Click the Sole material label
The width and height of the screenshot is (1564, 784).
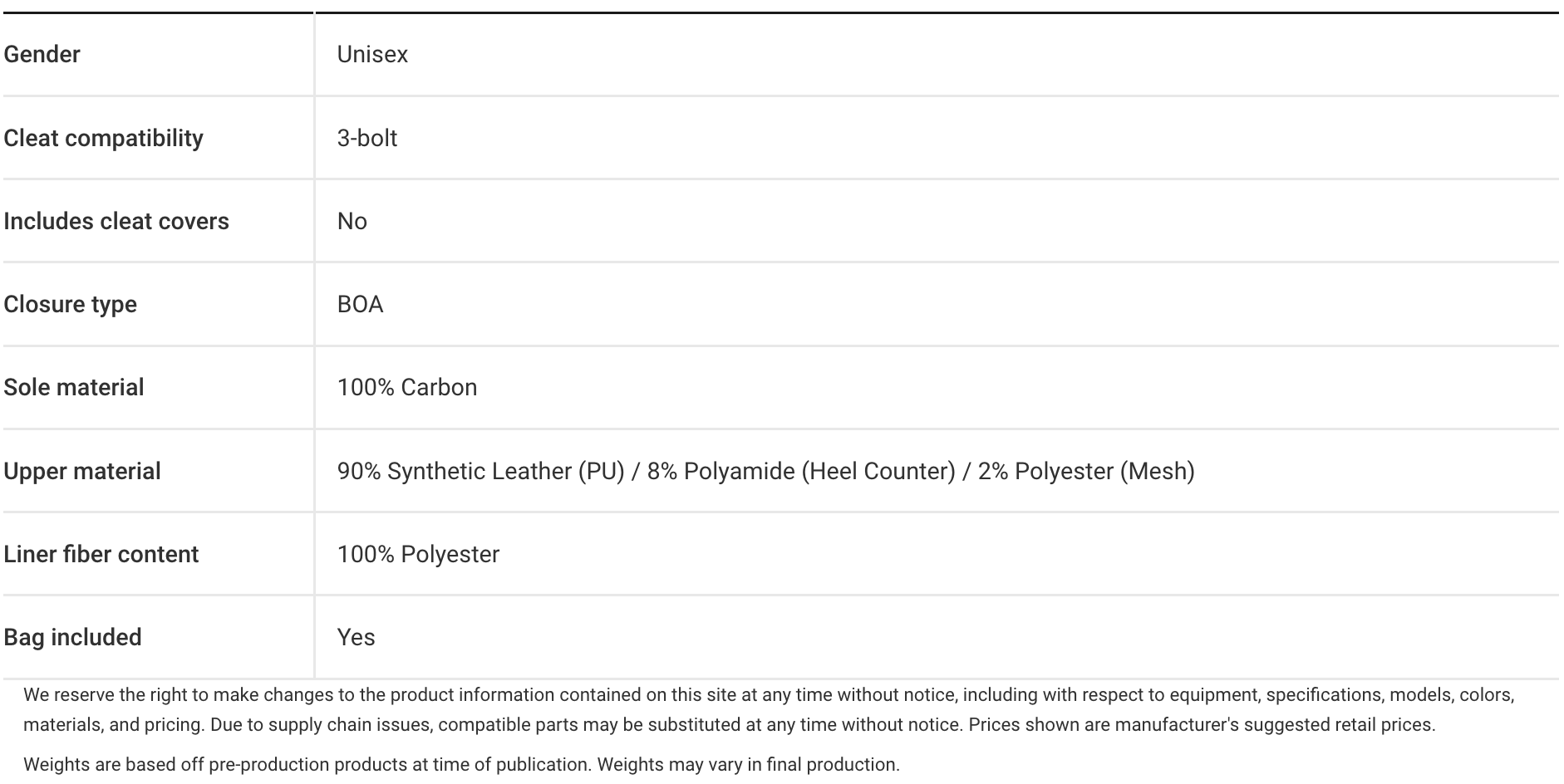(x=74, y=387)
